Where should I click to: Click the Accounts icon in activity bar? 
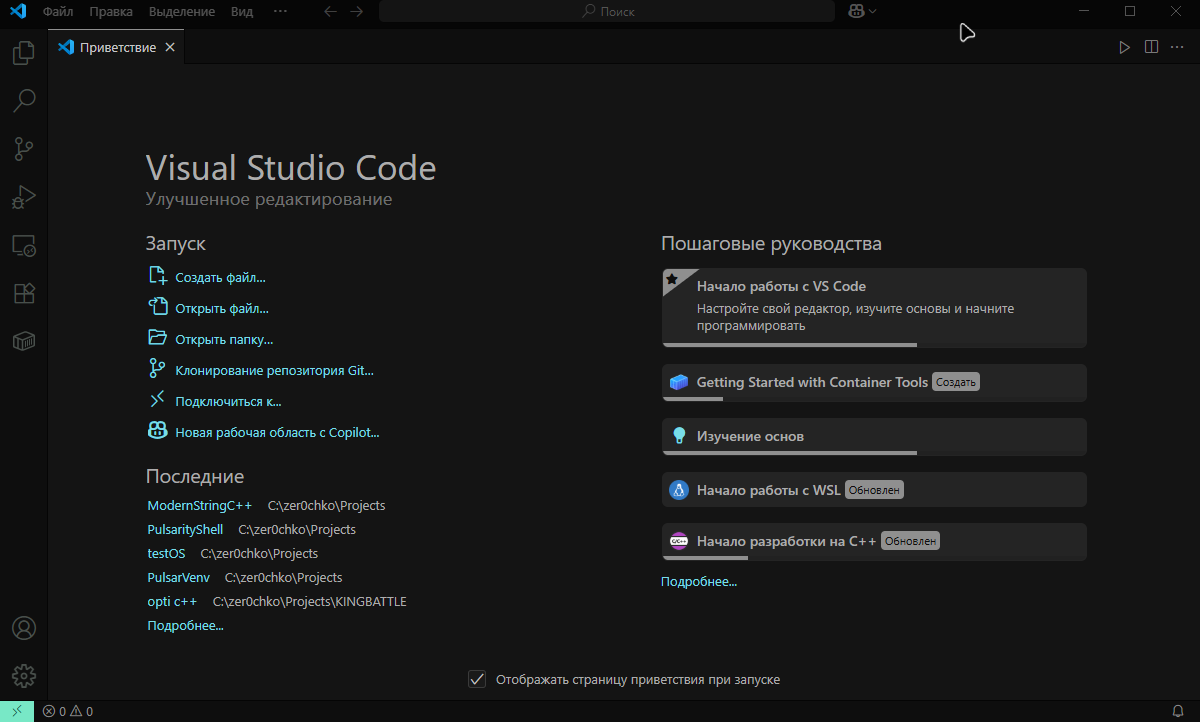point(24,628)
